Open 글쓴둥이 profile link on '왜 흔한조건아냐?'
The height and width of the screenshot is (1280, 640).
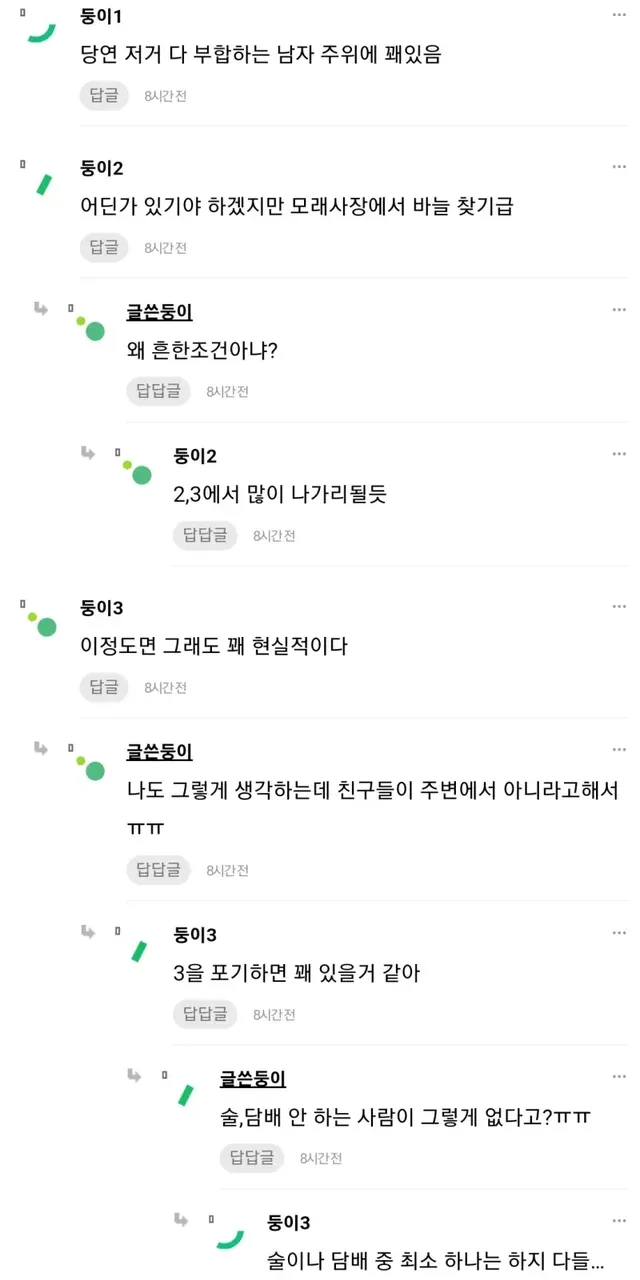[159, 312]
